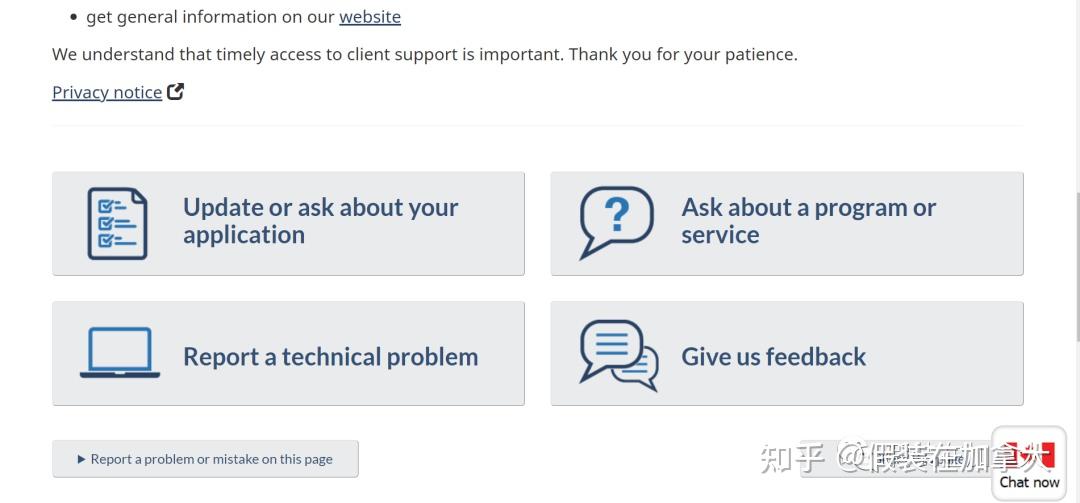Screen dimensions: 1080x503
Task: Click the external link icon beside Privacy notice
Action: click(x=175, y=92)
